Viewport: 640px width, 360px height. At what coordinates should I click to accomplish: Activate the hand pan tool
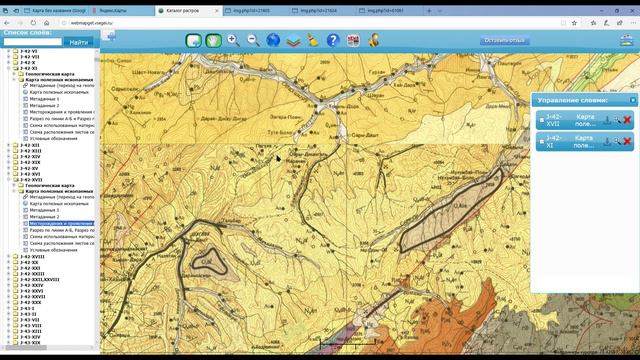coord(213,40)
